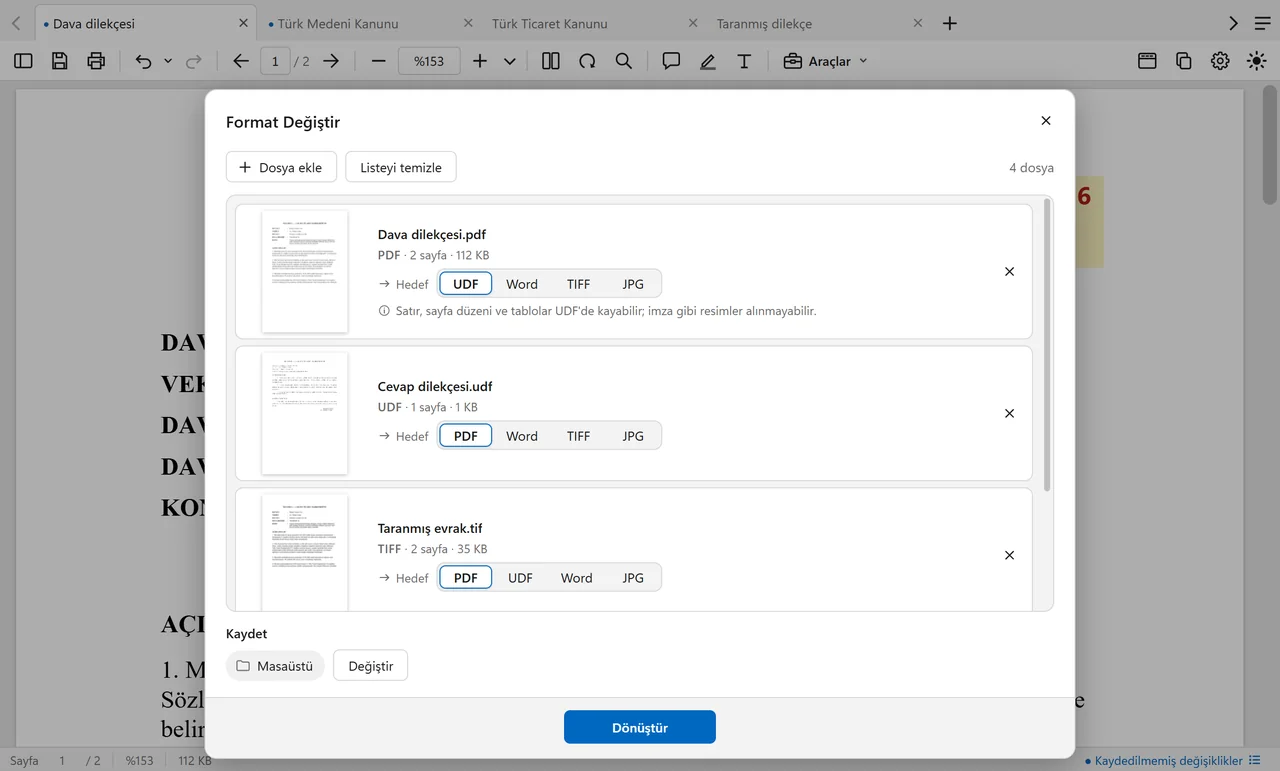1280x771 pixels.
Task: Zoom in with plus icon
Action: click(x=480, y=61)
